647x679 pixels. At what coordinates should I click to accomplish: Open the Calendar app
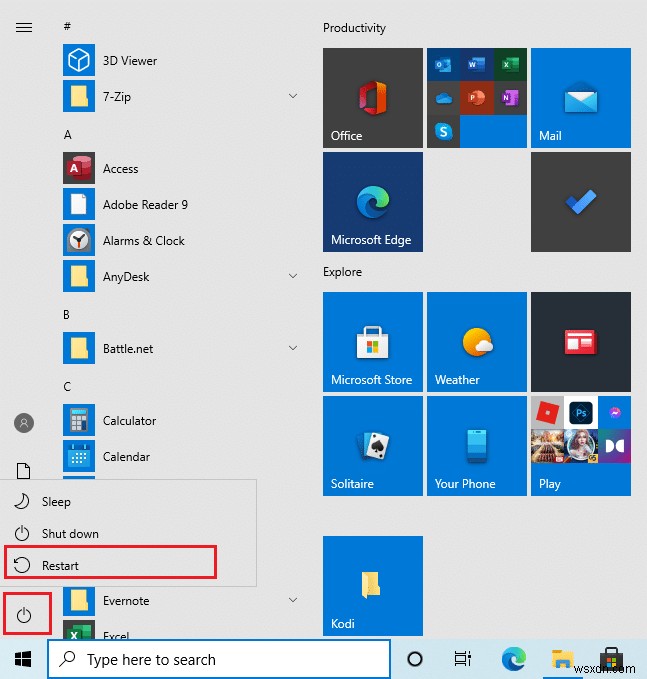pos(182,456)
